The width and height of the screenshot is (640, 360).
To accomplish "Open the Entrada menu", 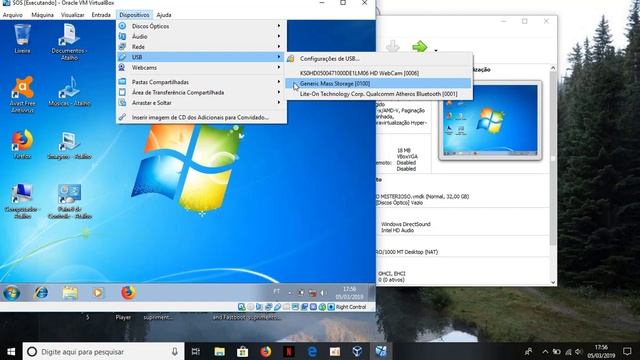I will pyautogui.click(x=101, y=15).
